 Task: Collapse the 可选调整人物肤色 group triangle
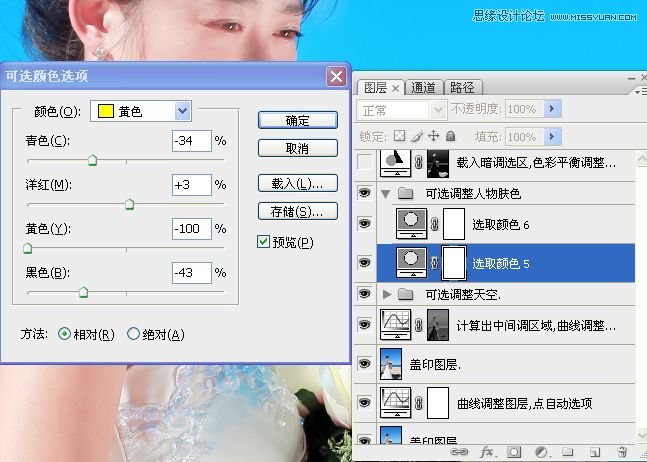tap(386, 193)
